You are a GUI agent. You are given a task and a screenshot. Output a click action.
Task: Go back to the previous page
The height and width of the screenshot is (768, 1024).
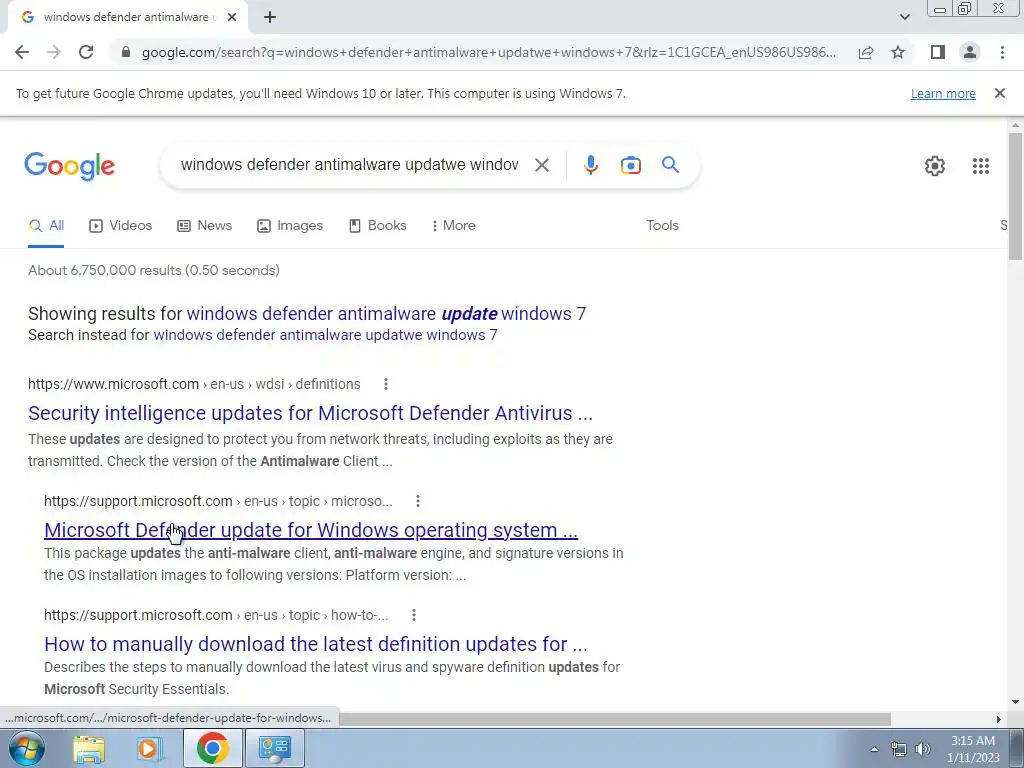click(22, 52)
